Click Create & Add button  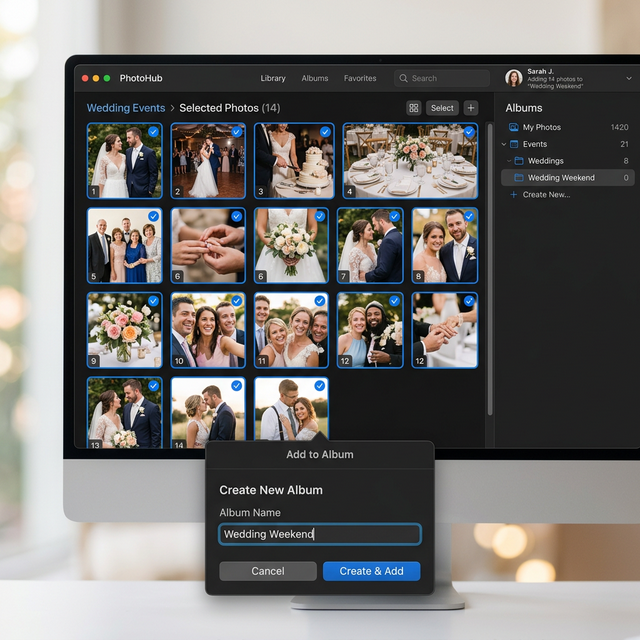pyautogui.click(x=371, y=571)
